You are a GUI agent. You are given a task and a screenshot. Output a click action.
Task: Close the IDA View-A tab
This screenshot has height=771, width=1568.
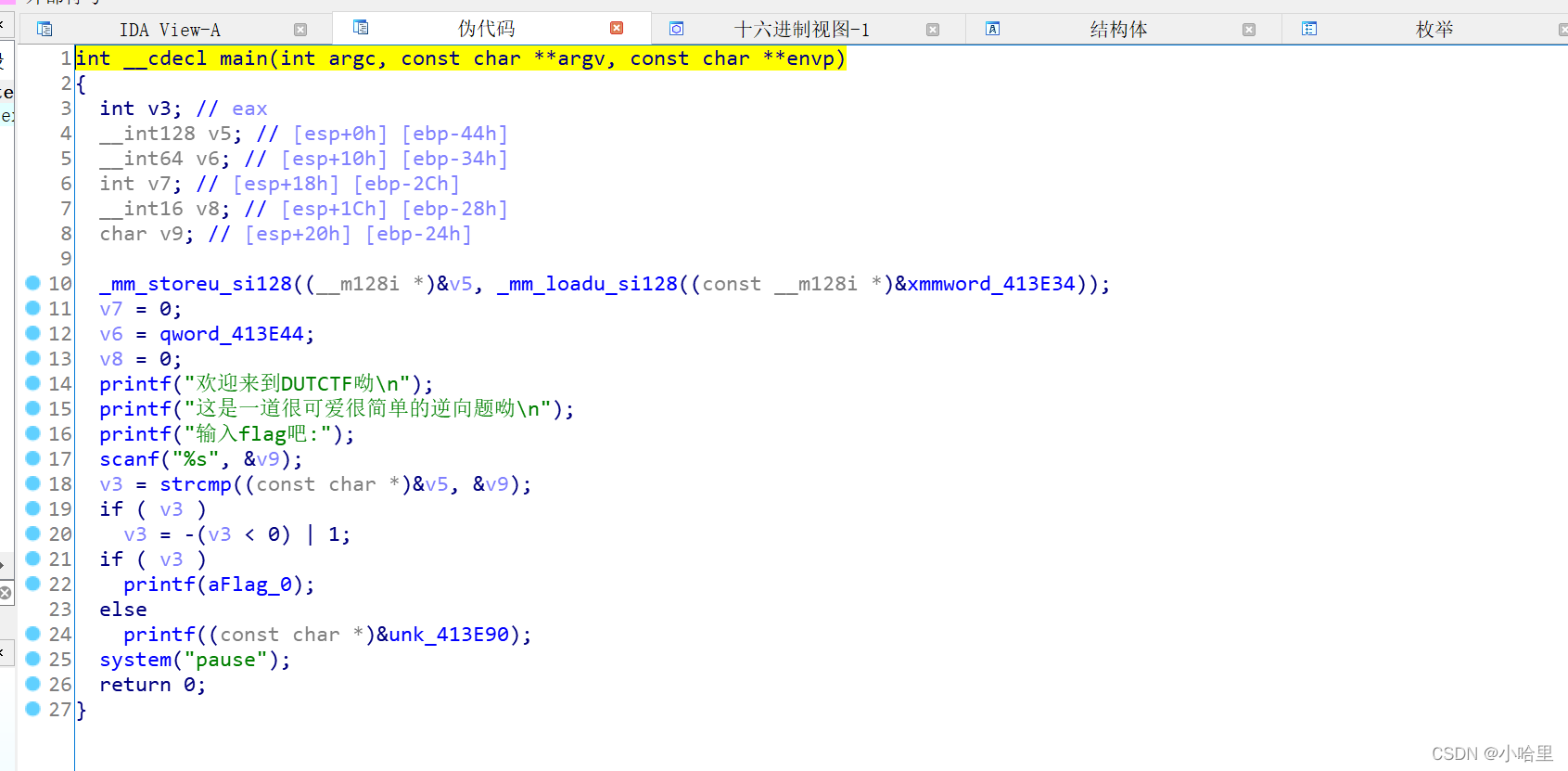tap(300, 30)
